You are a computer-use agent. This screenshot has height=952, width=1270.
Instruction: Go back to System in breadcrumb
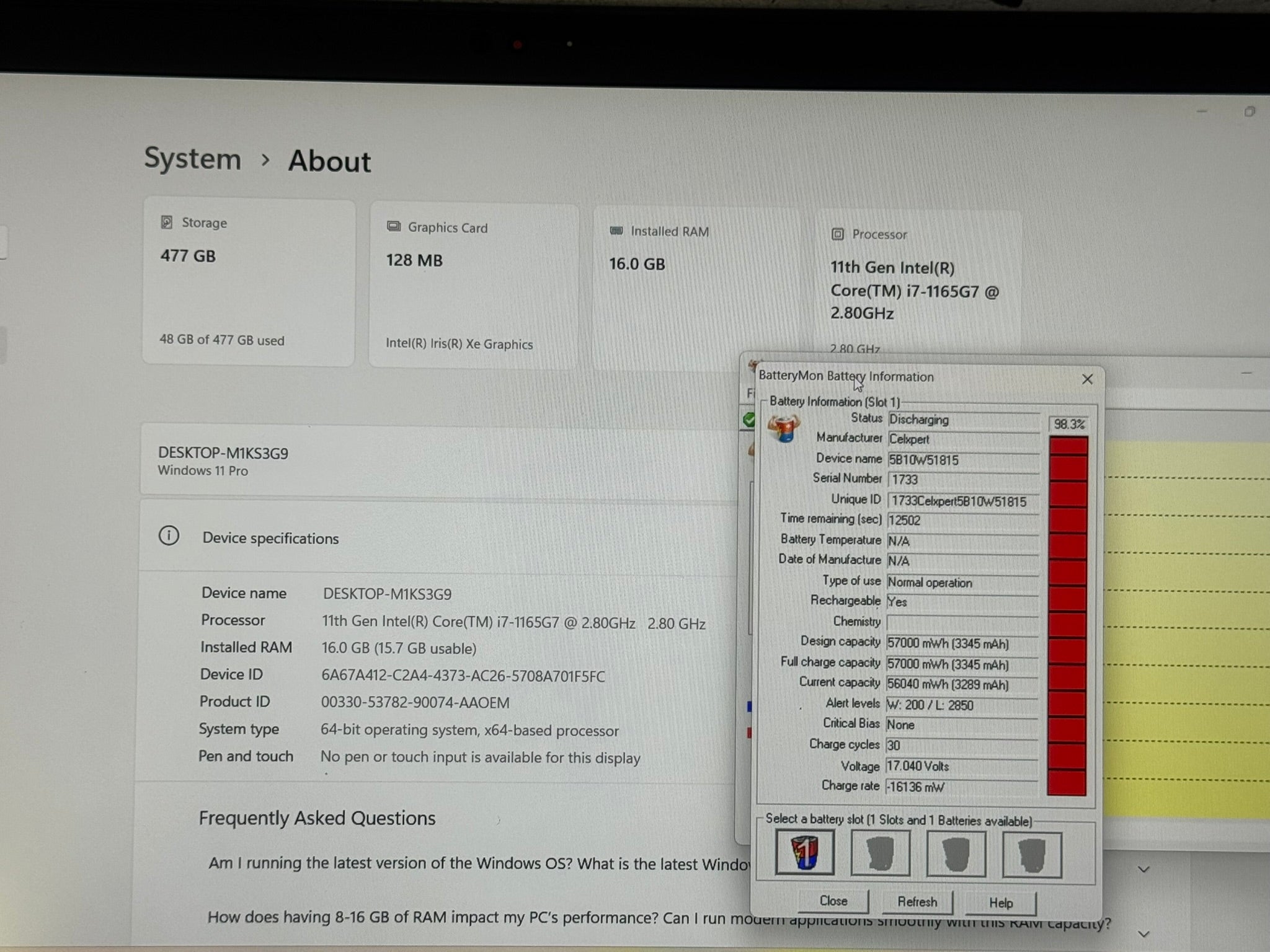point(192,159)
